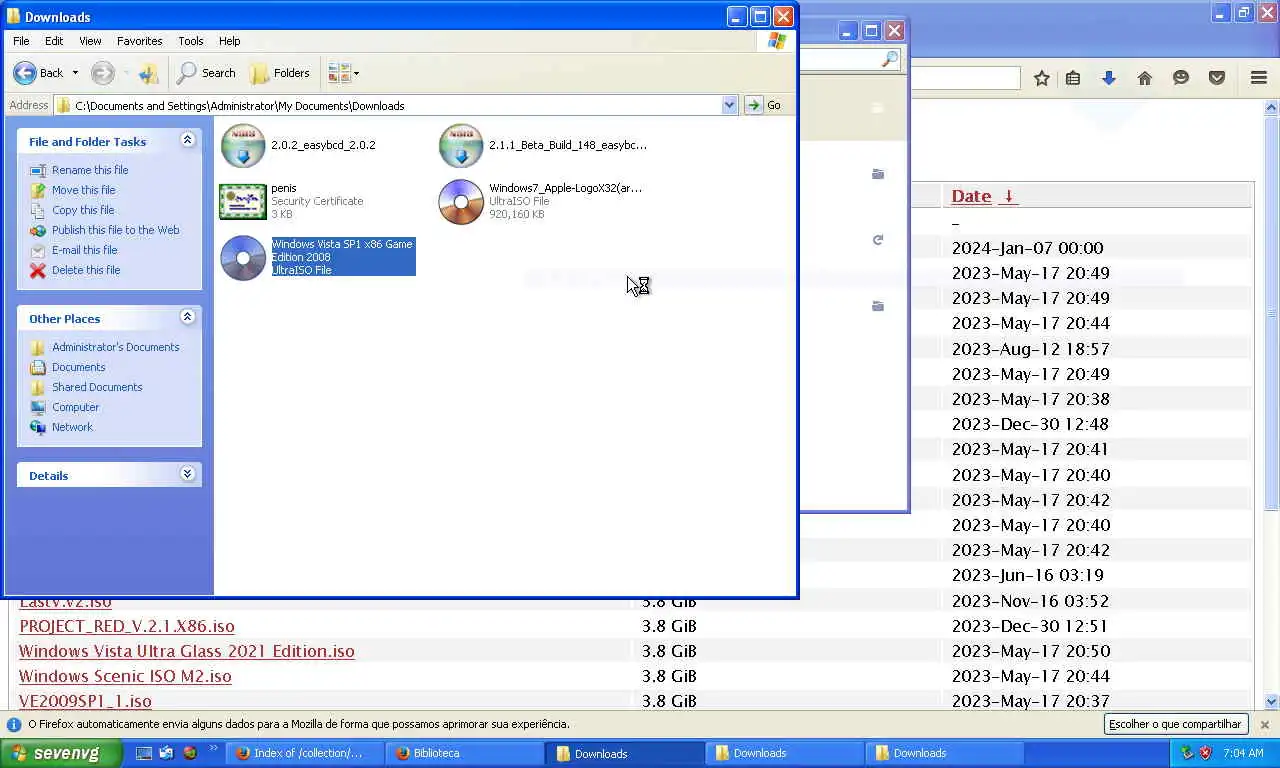Toggle the Folders tree view button

coord(280,73)
